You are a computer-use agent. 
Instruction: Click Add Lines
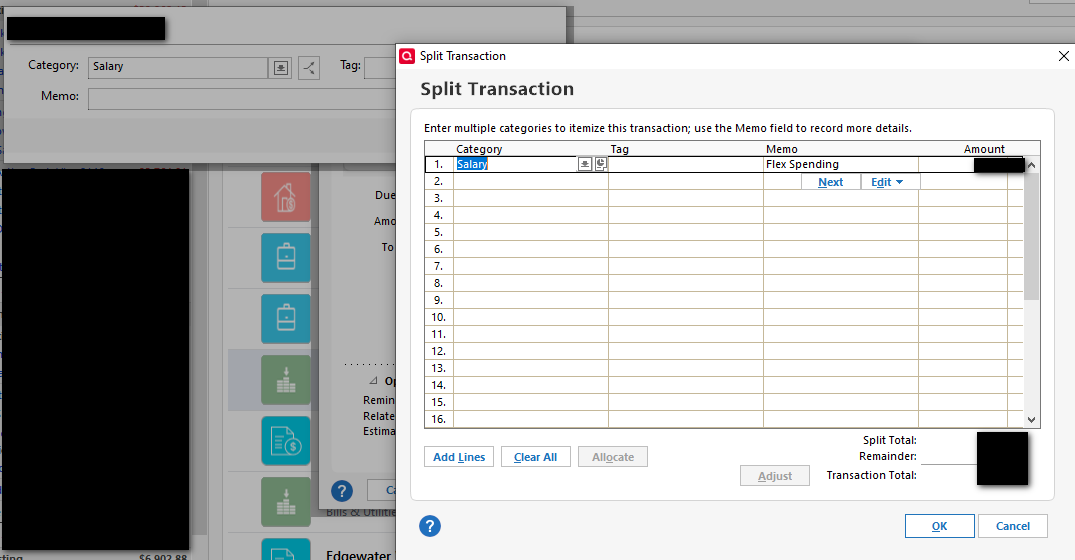click(x=459, y=457)
